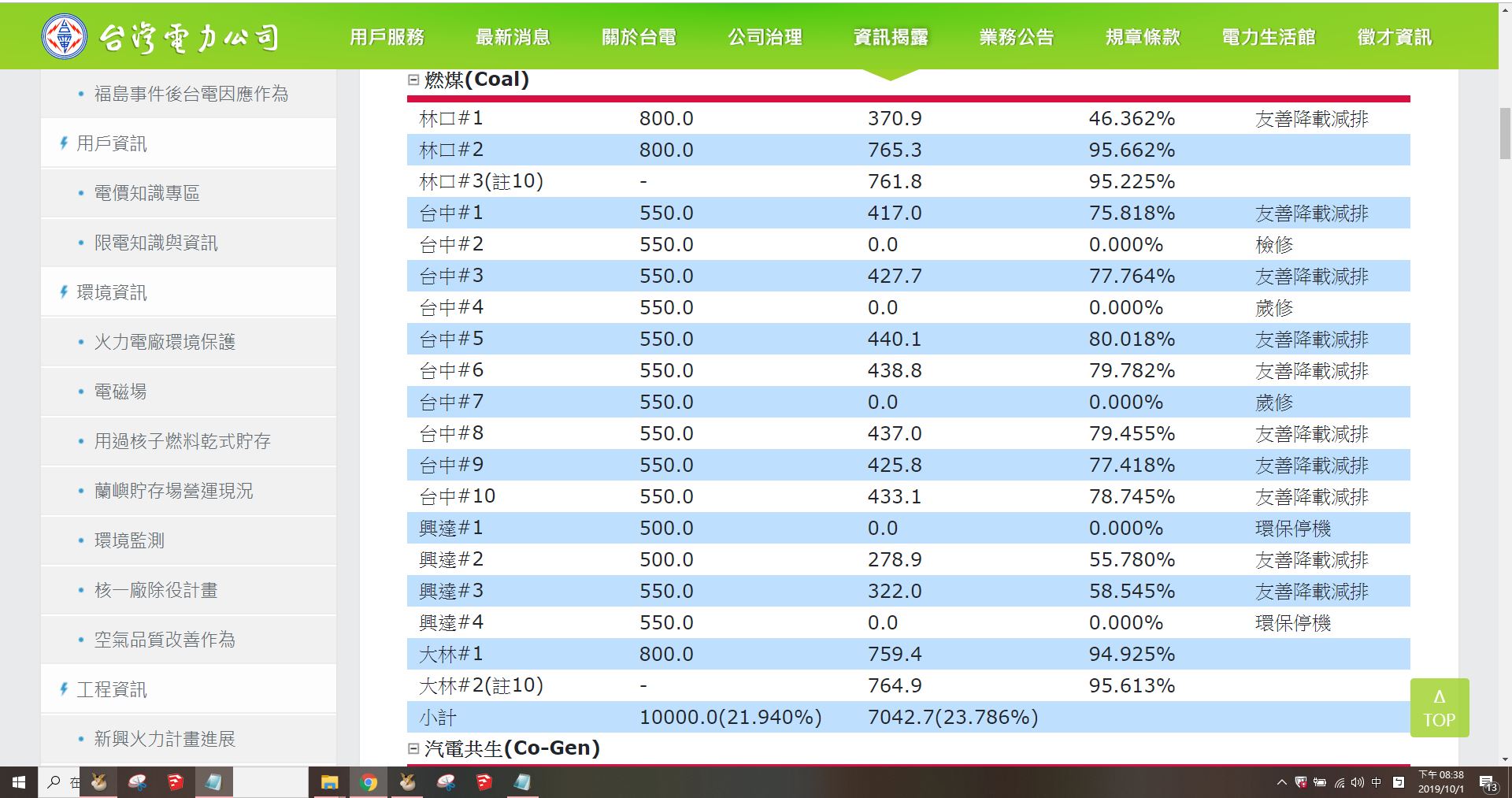This screenshot has height=798, width=1512.
Task: Click the 大林#2(註10) unit name
Action: 481,685
